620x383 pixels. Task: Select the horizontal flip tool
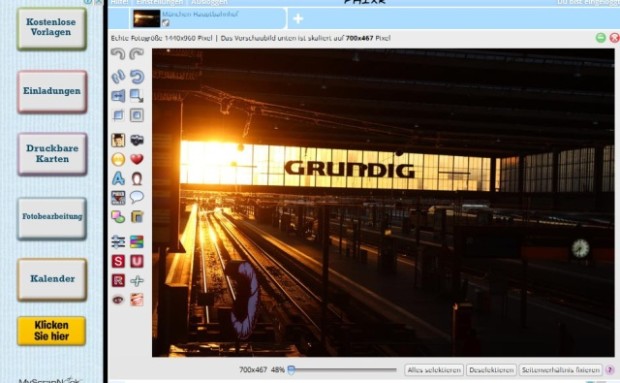click(118, 96)
